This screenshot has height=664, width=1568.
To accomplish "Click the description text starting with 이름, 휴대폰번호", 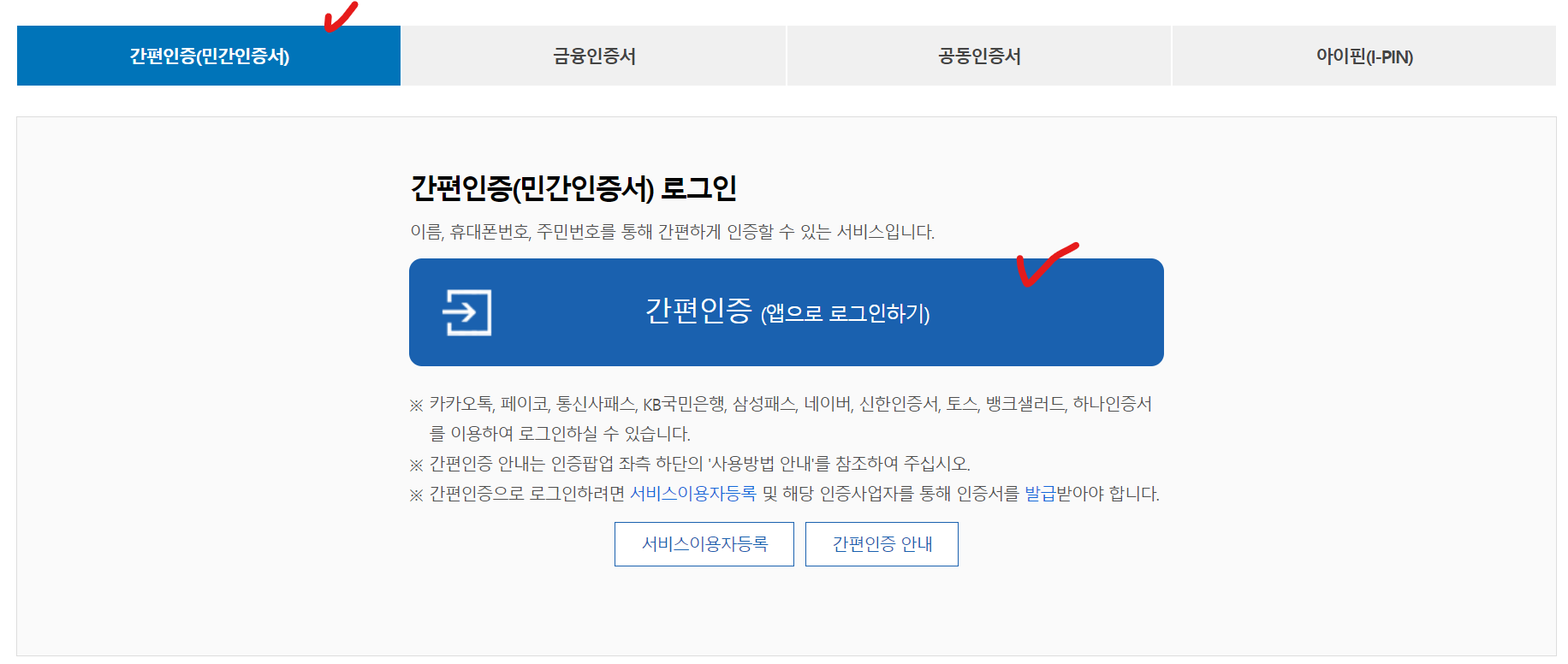I will point(673,232).
